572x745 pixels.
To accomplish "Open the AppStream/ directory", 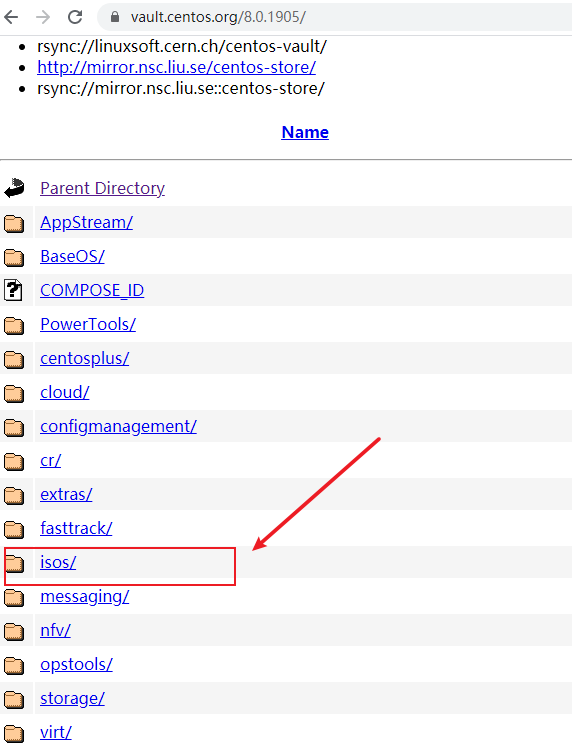I will tap(86, 222).
